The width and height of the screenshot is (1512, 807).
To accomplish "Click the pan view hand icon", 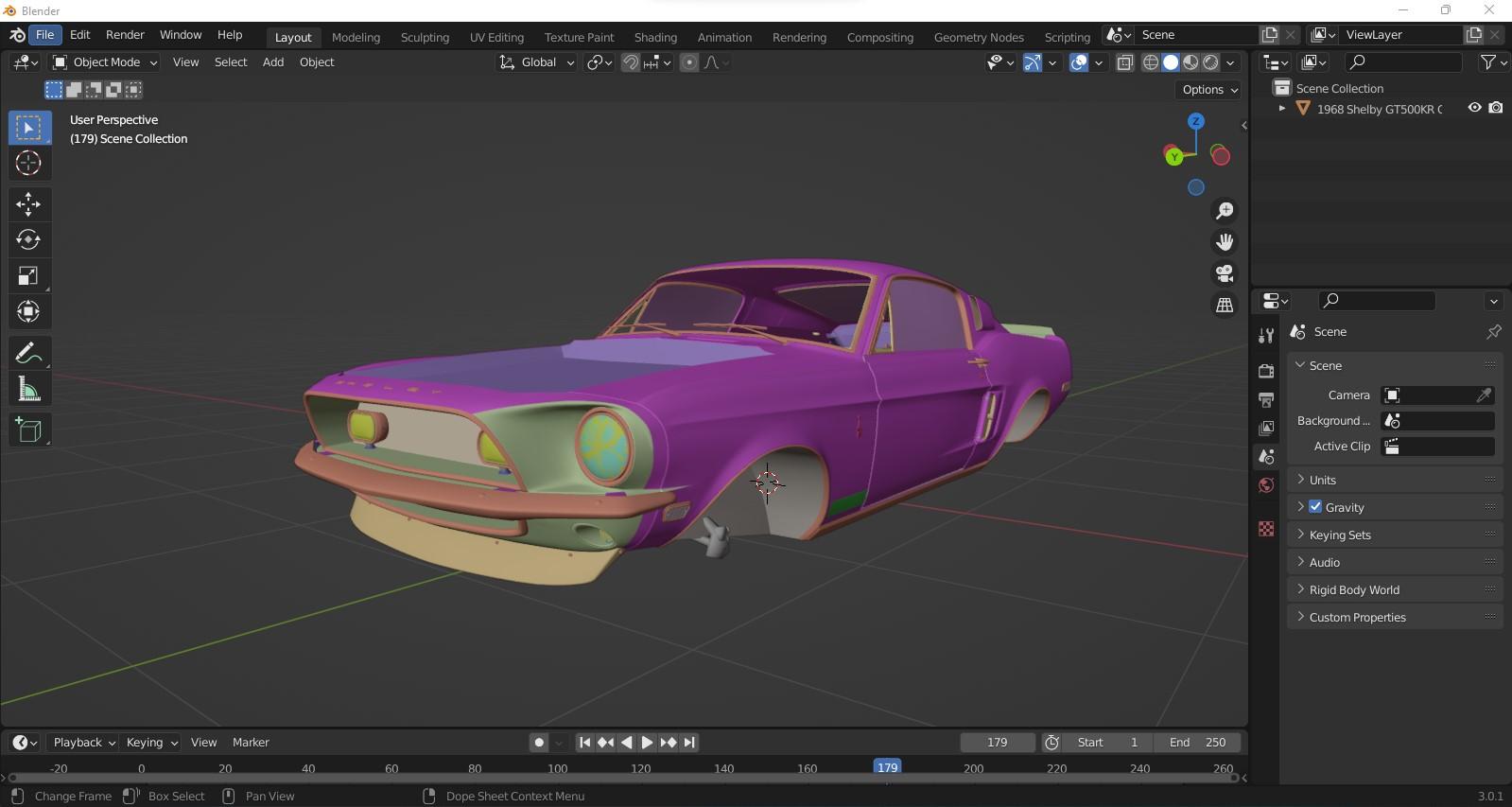I will [1225, 242].
